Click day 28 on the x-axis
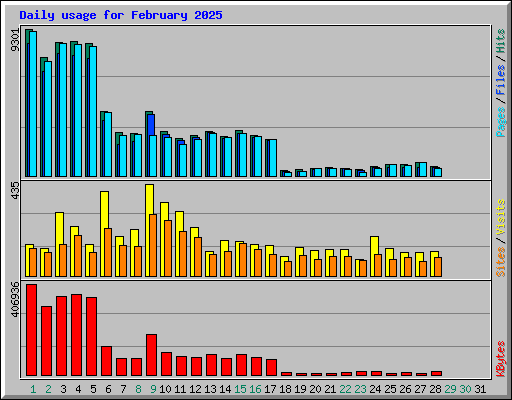The height and width of the screenshot is (400, 512). tap(435, 389)
